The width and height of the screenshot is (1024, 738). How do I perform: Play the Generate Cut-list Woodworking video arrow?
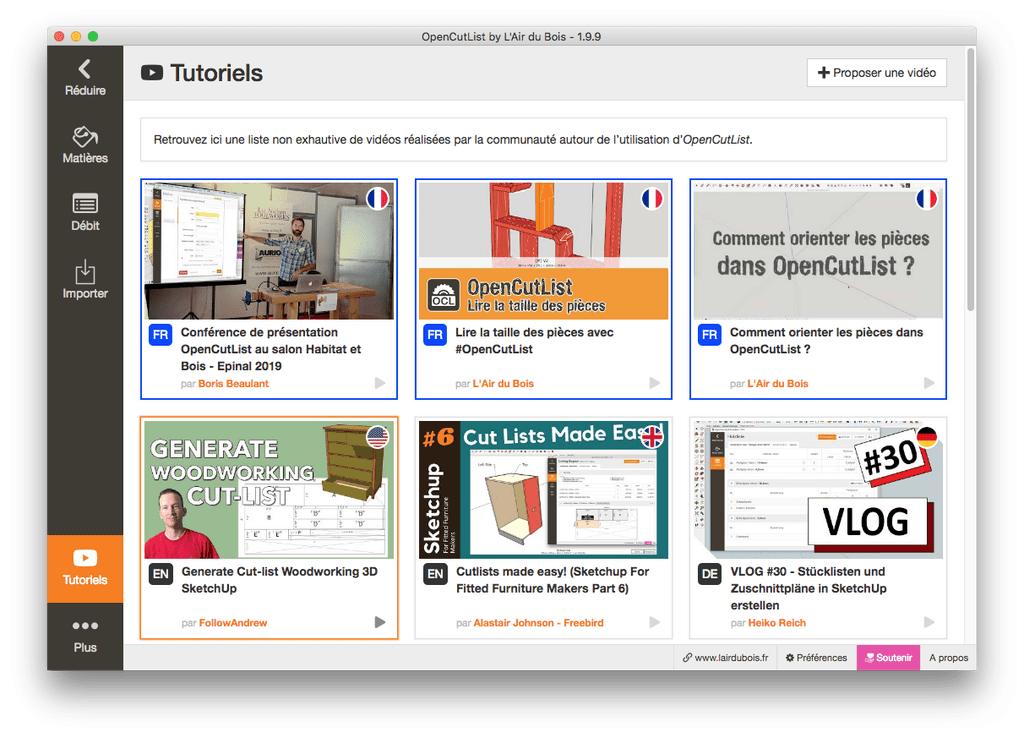tap(380, 622)
